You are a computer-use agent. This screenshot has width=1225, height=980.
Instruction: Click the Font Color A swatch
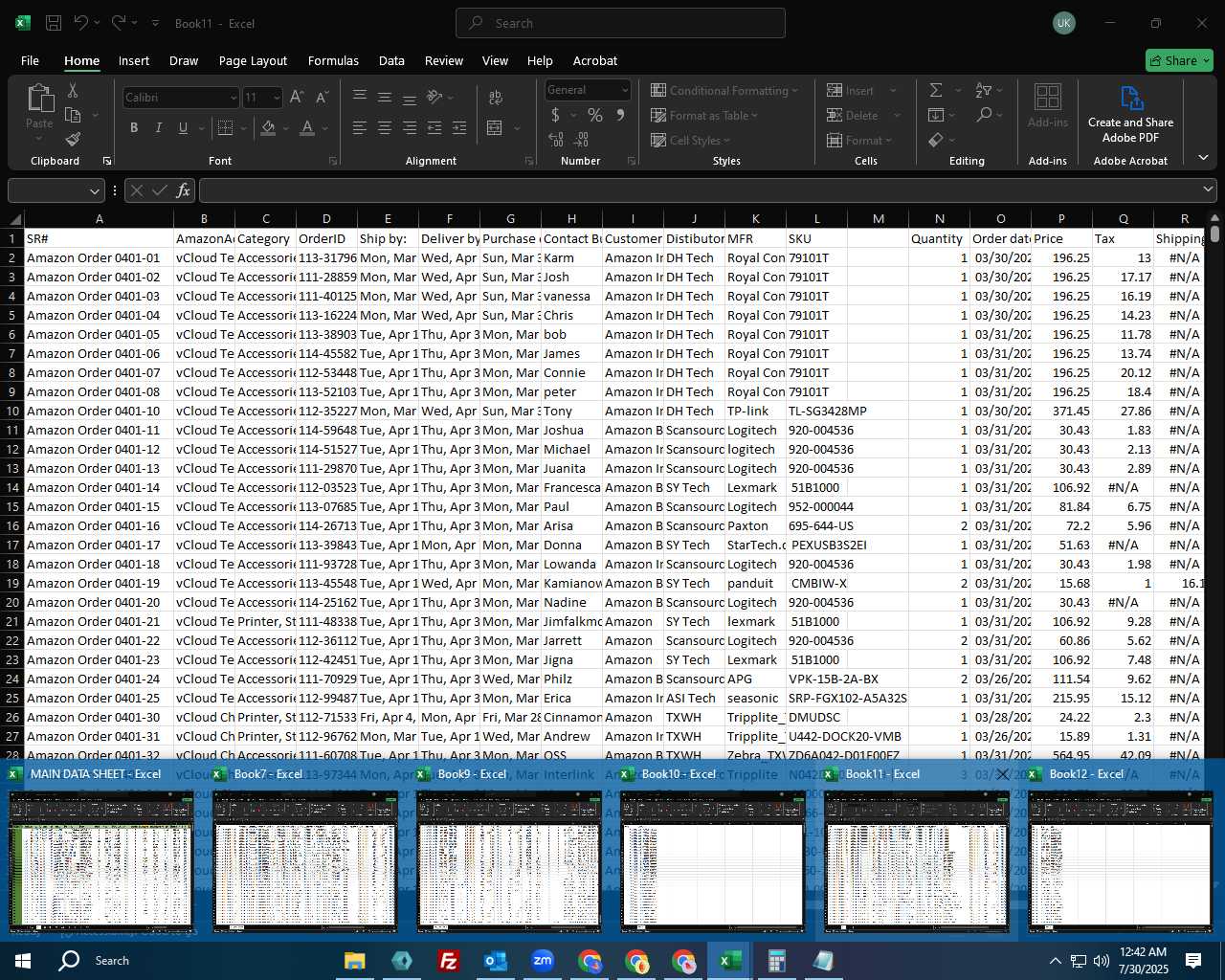pyautogui.click(x=307, y=127)
